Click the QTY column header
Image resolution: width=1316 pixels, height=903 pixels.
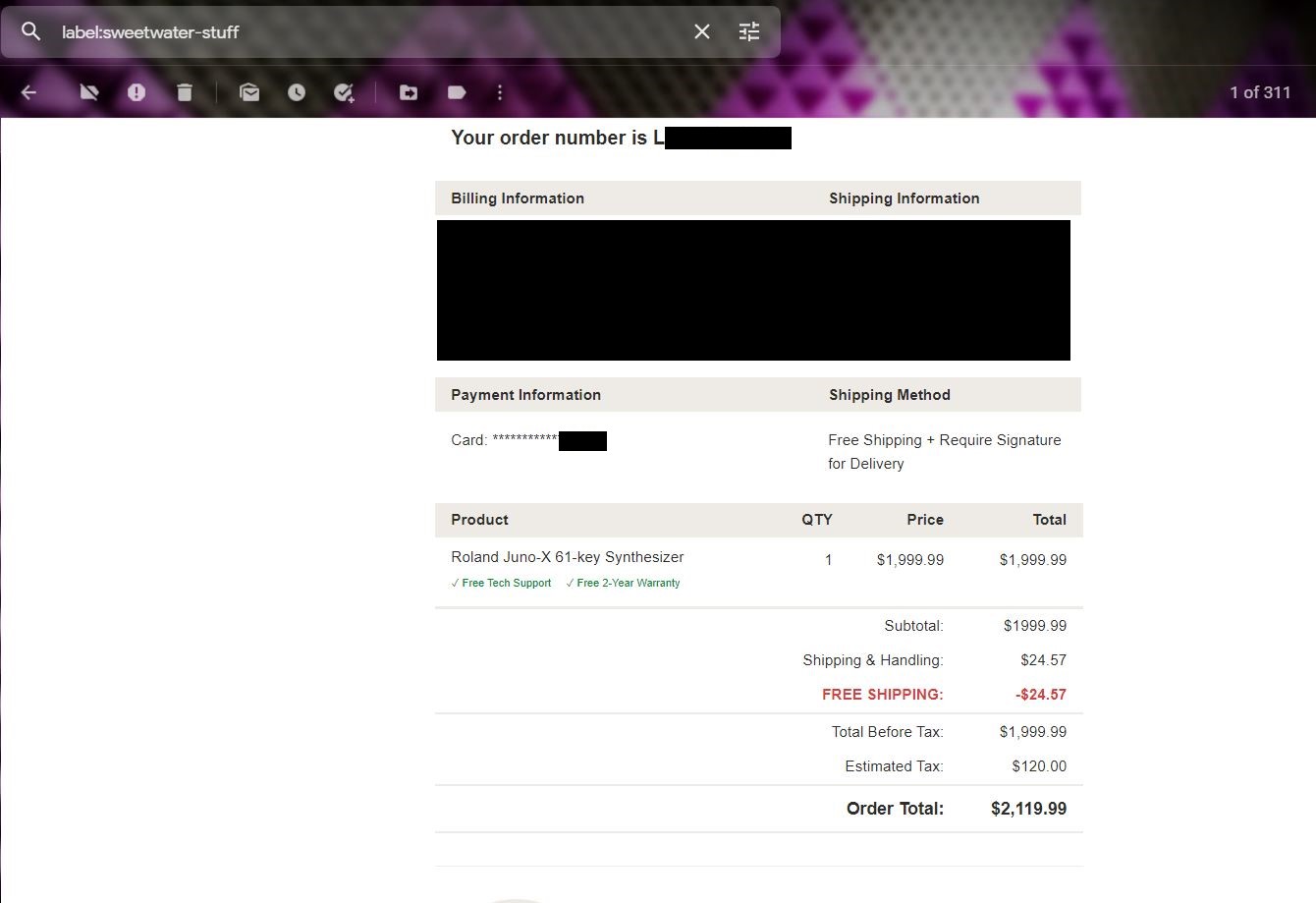click(x=816, y=520)
